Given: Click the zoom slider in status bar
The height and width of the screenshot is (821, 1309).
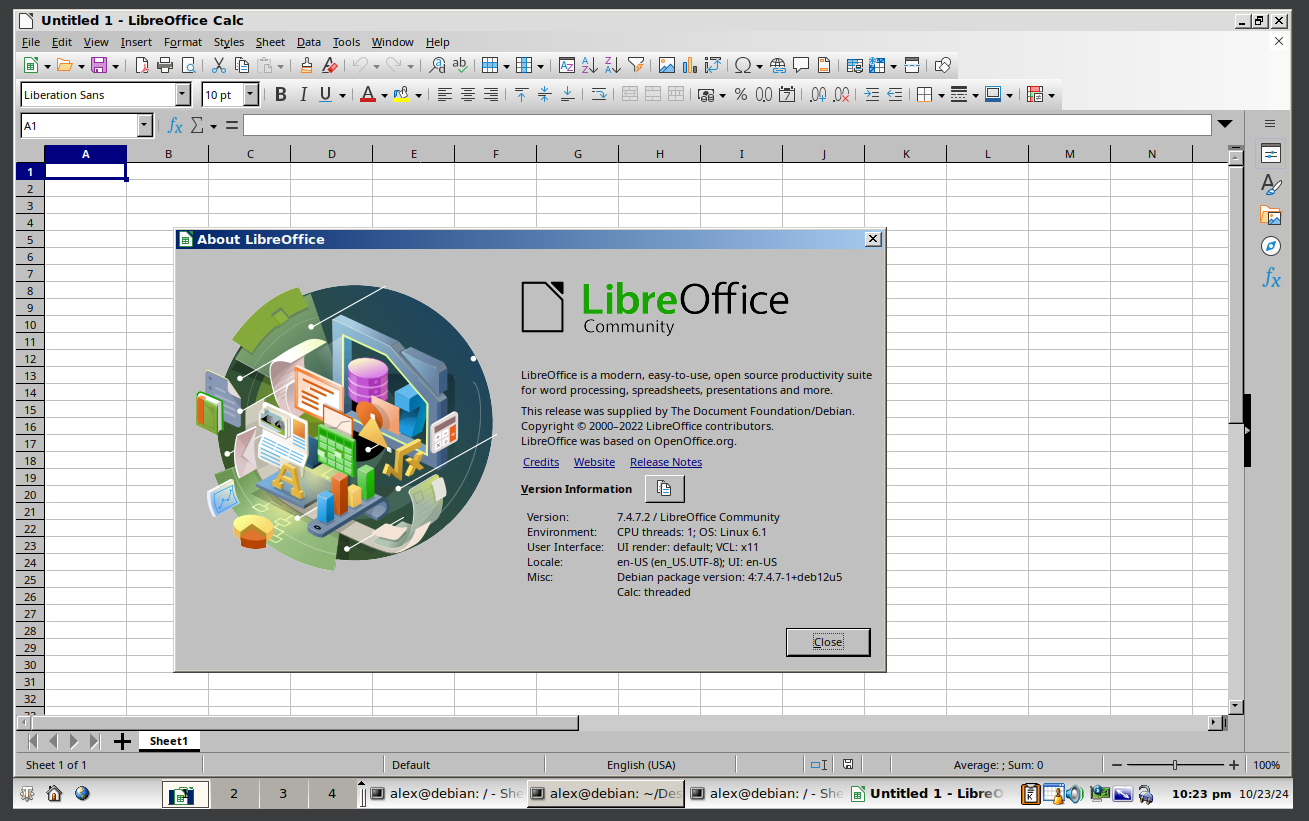Looking at the screenshot, I should click(1174, 765).
